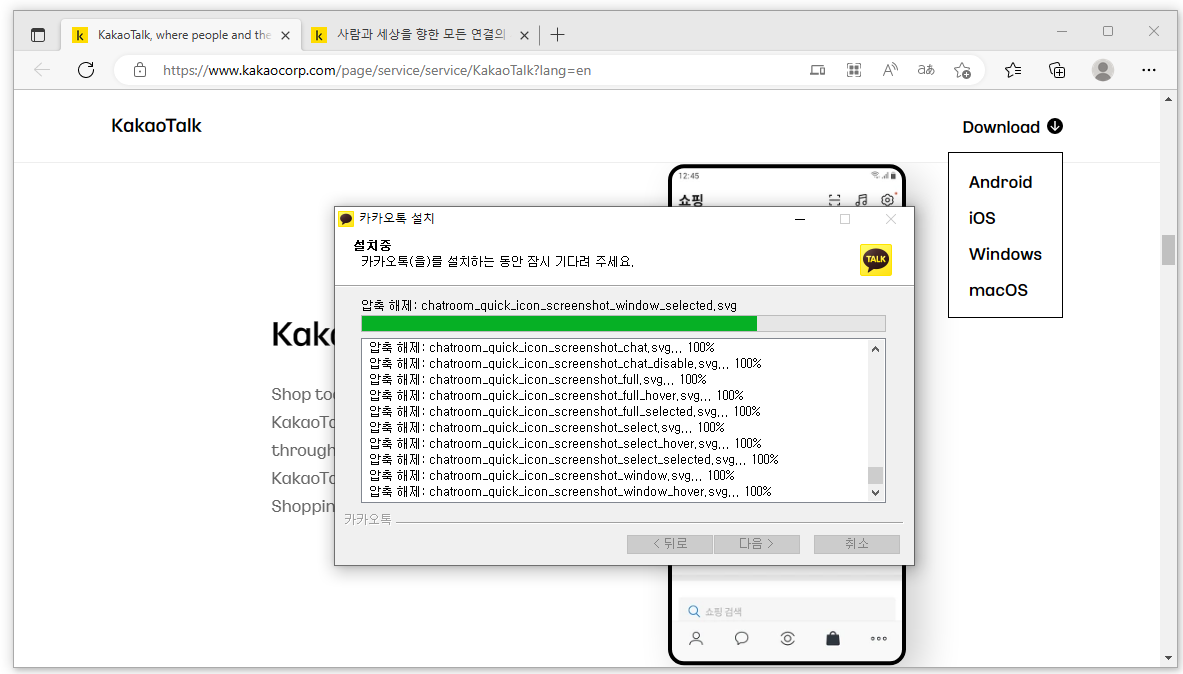Click the browser page scrollbar thumb
1183x674 pixels.
(1168, 250)
